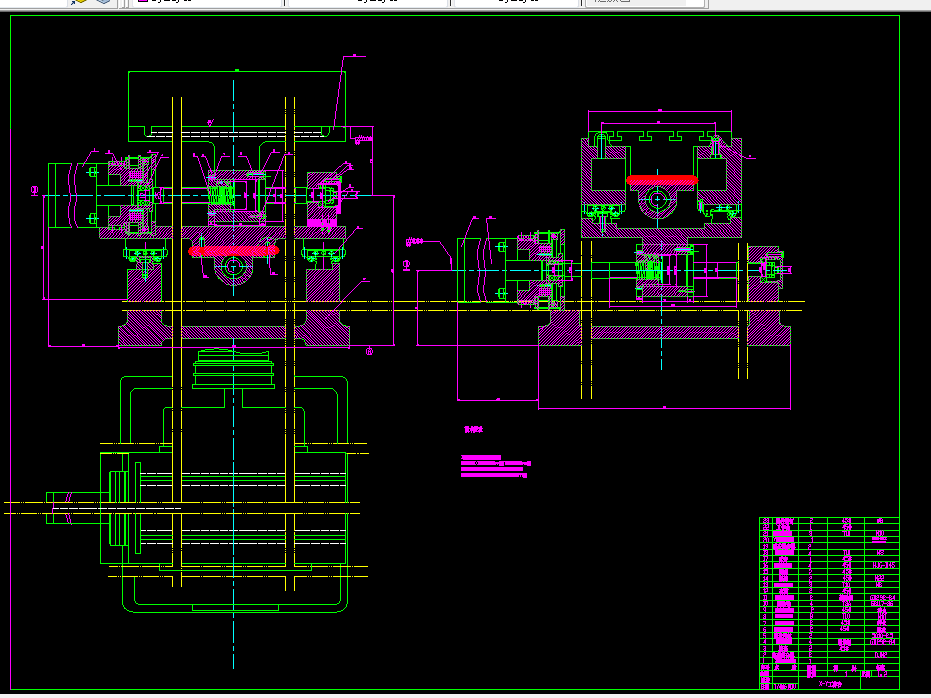Select the red highlighted bar in left view
This screenshot has height=698, width=931.
(233, 251)
